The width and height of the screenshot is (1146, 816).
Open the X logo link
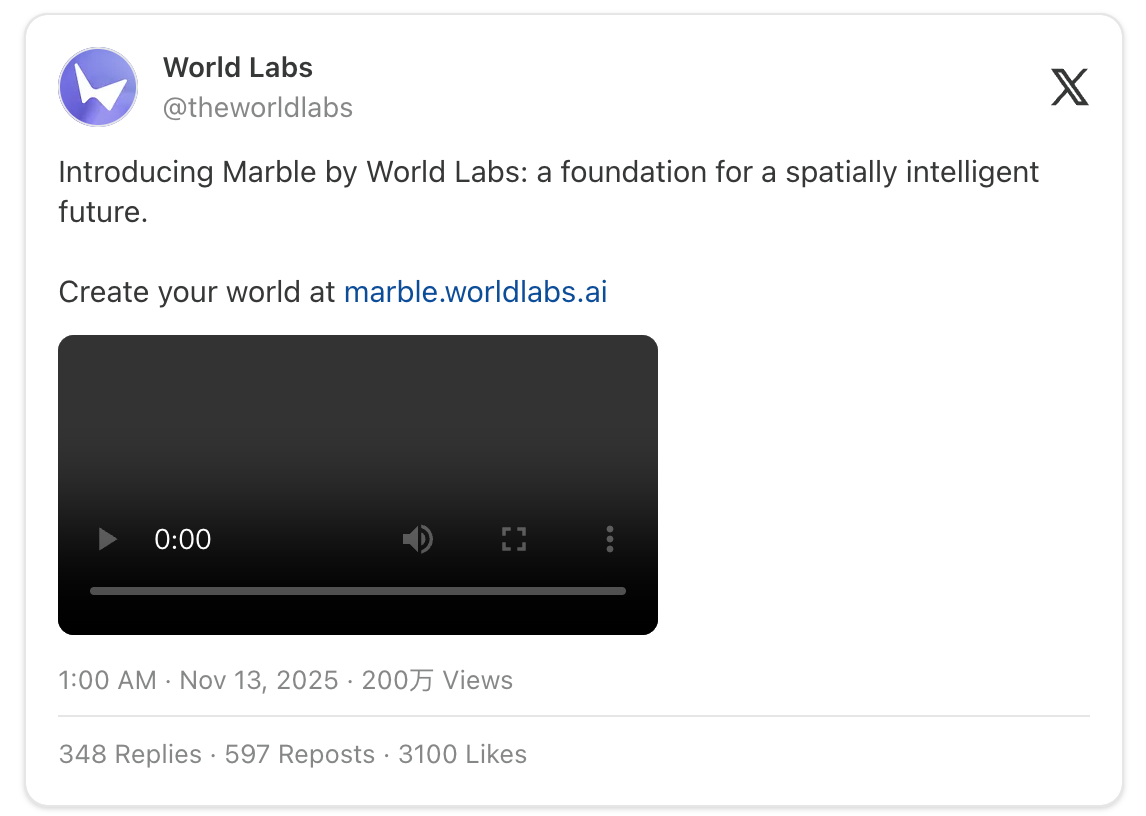1069,88
